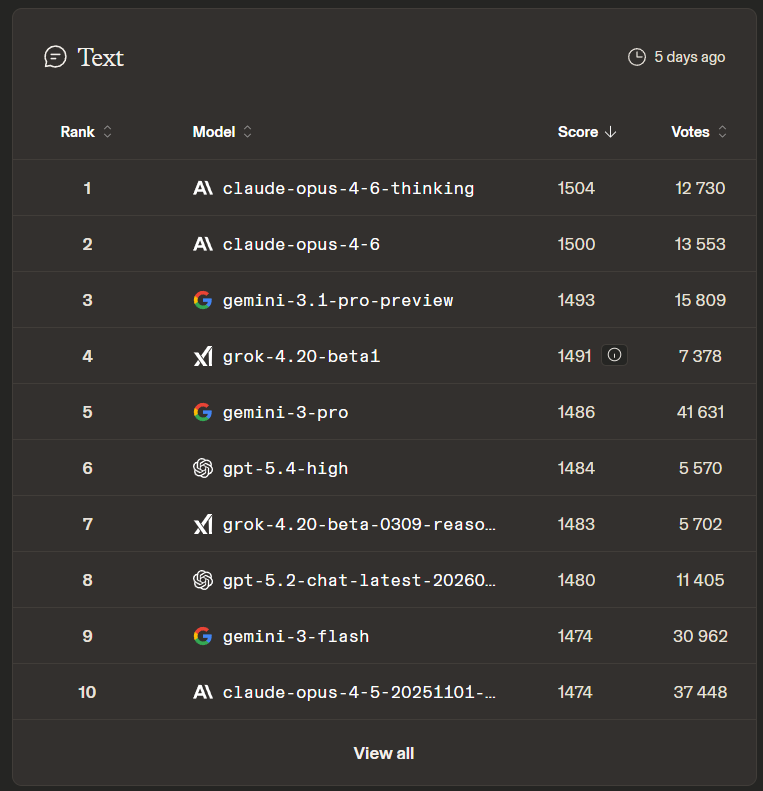Select gemini-3.1-pro-preview model name
The height and width of the screenshot is (791, 763).
click(x=338, y=301)
